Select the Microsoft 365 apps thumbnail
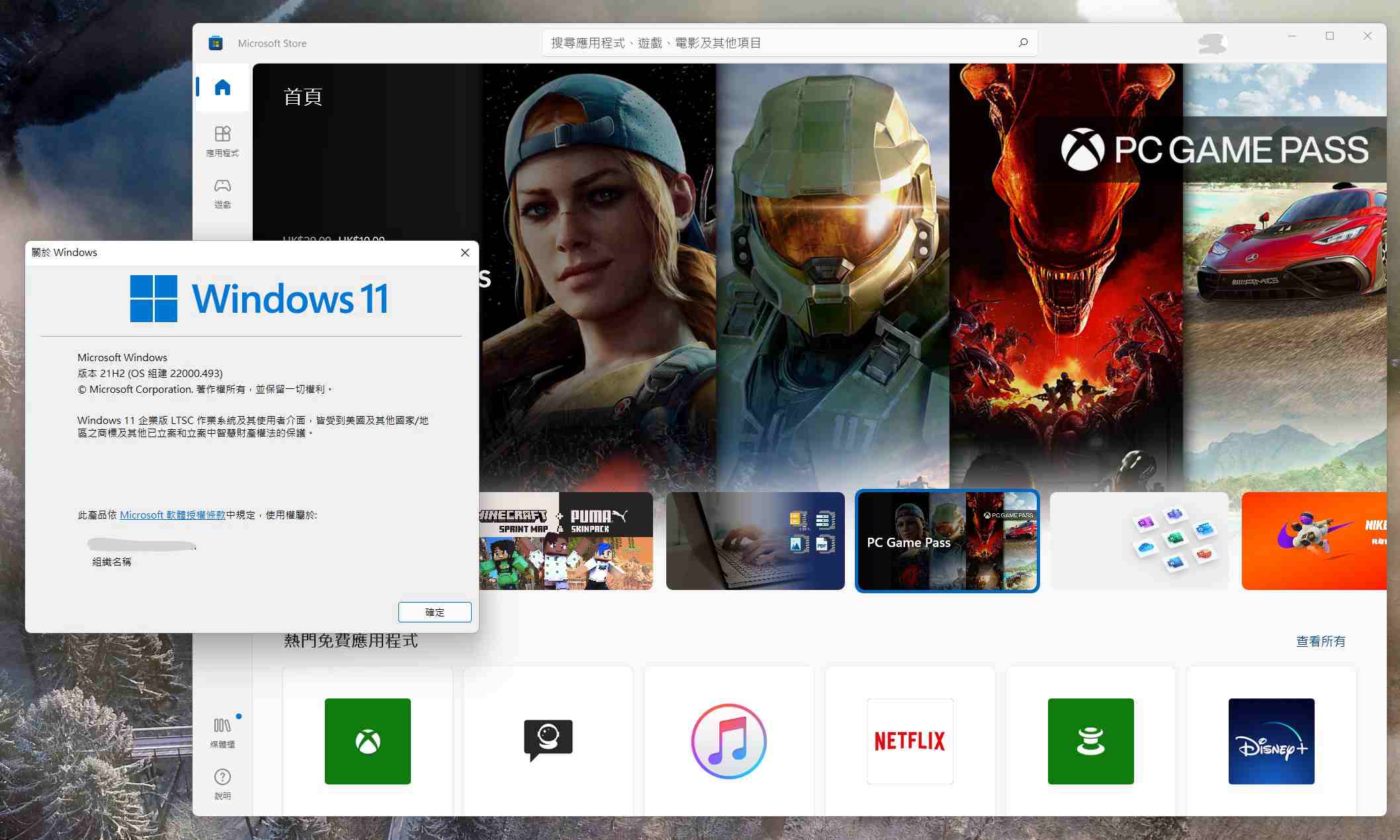 [x=1139, y=541]
